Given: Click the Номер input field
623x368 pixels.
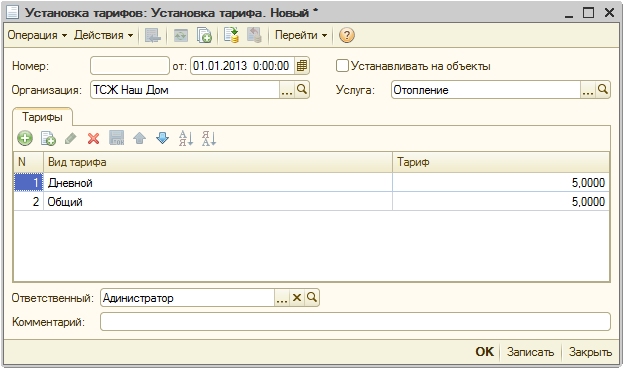Looking at the screenshot, I should [x=130, y=66].
